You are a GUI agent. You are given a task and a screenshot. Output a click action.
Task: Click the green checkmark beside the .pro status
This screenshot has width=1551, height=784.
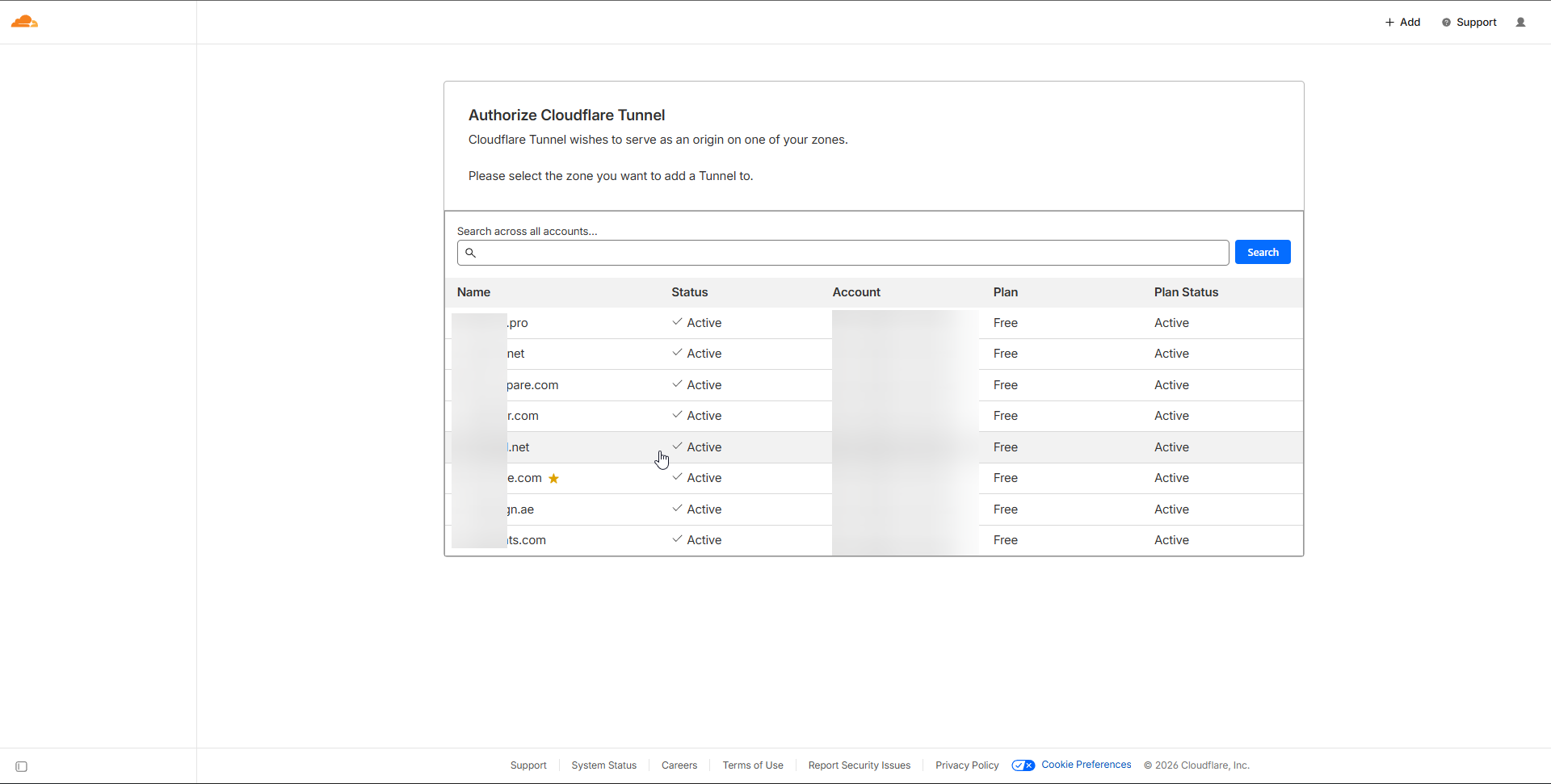677,321
